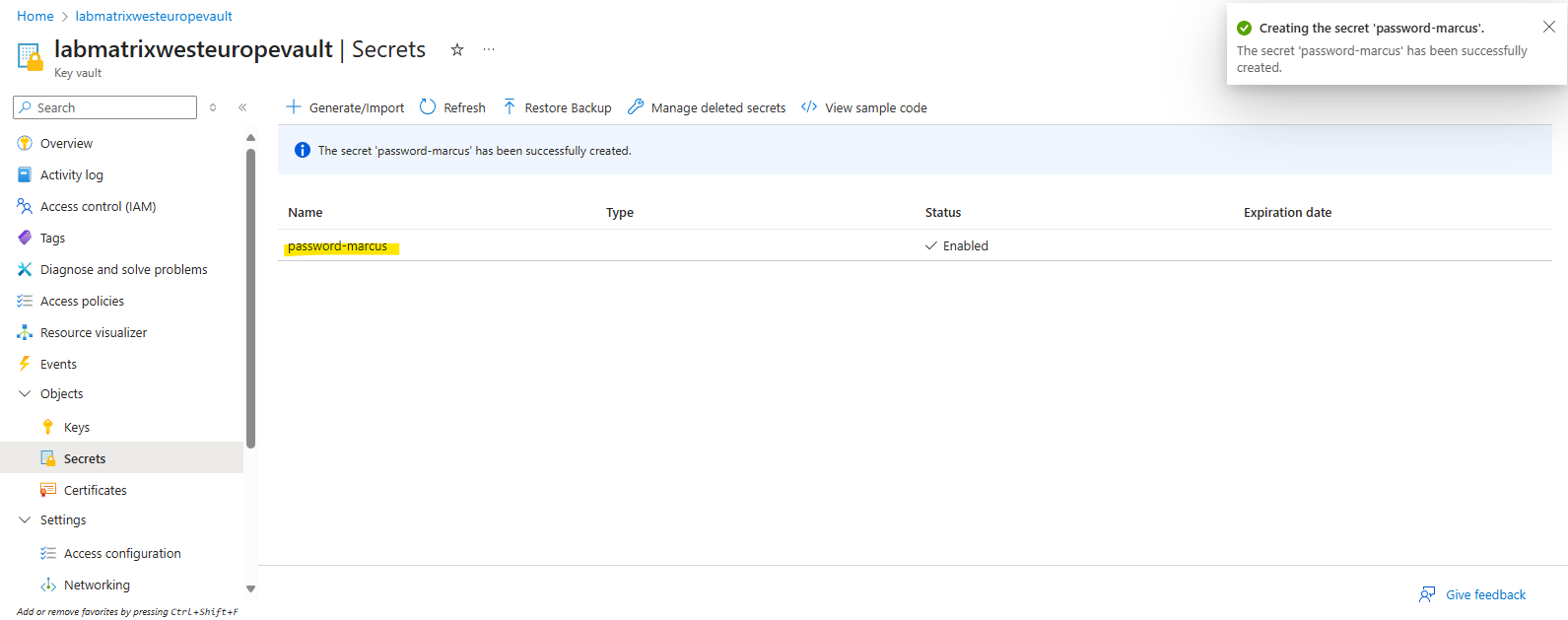Toggle the expand/collapse all menu arrows
This screenshot has height=620, width=1568.
click(x=213, y=107)
